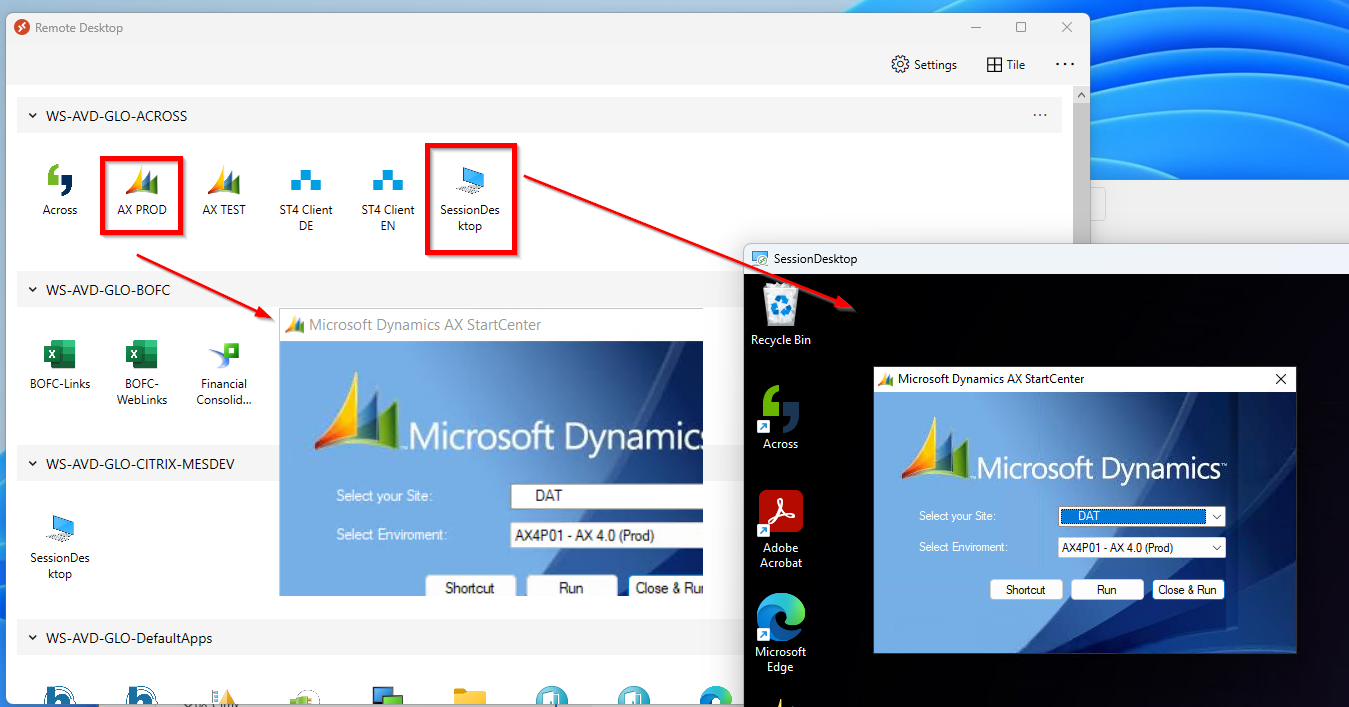The image size is (1349, 707).
Task: Open Recycle Bin on SessionDesktop
Action: 781,315
